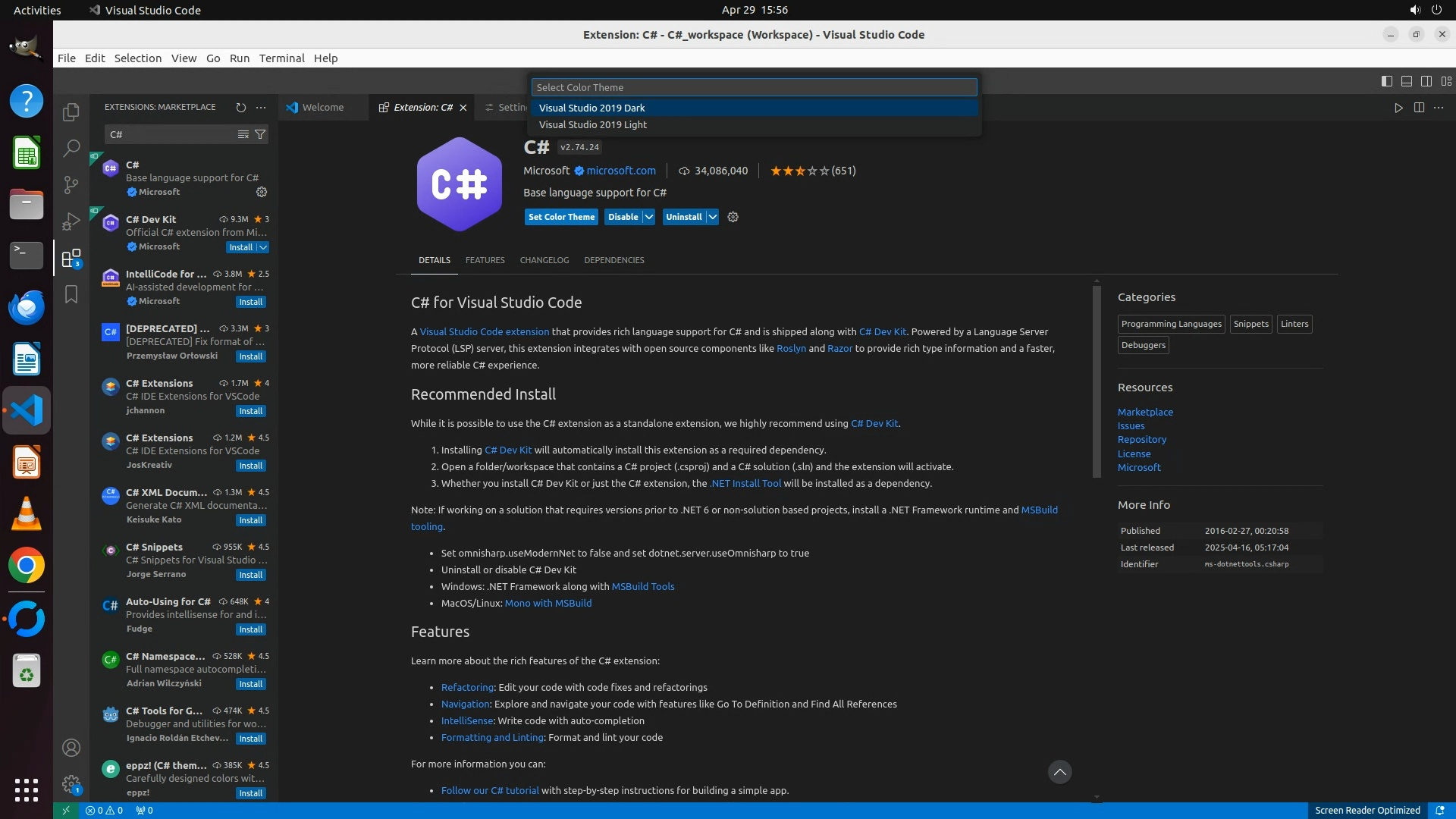
Task: Click the filter extensions funnel icon
Action: pyautogui.click(x=260, y=134)
